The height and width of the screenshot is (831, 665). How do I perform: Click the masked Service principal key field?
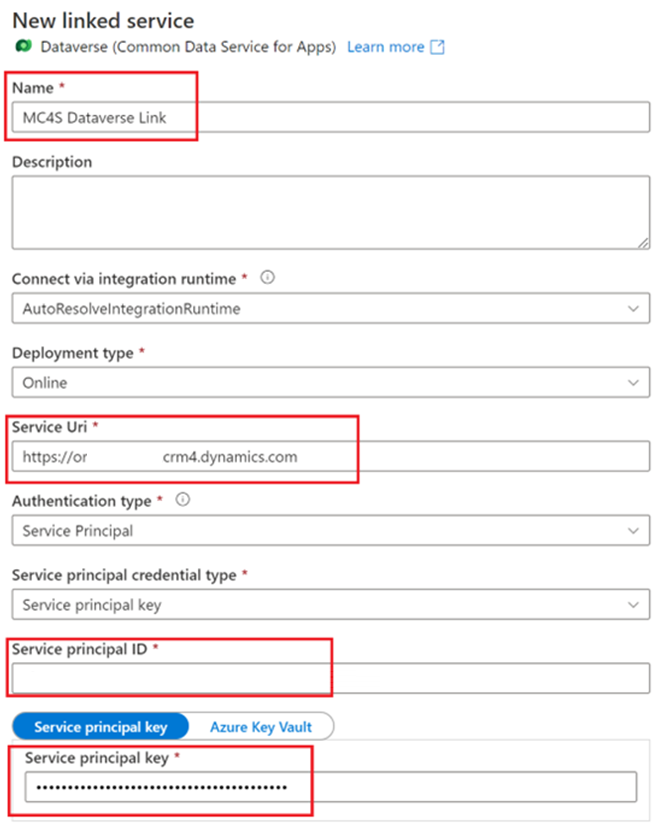coord(331,787)
